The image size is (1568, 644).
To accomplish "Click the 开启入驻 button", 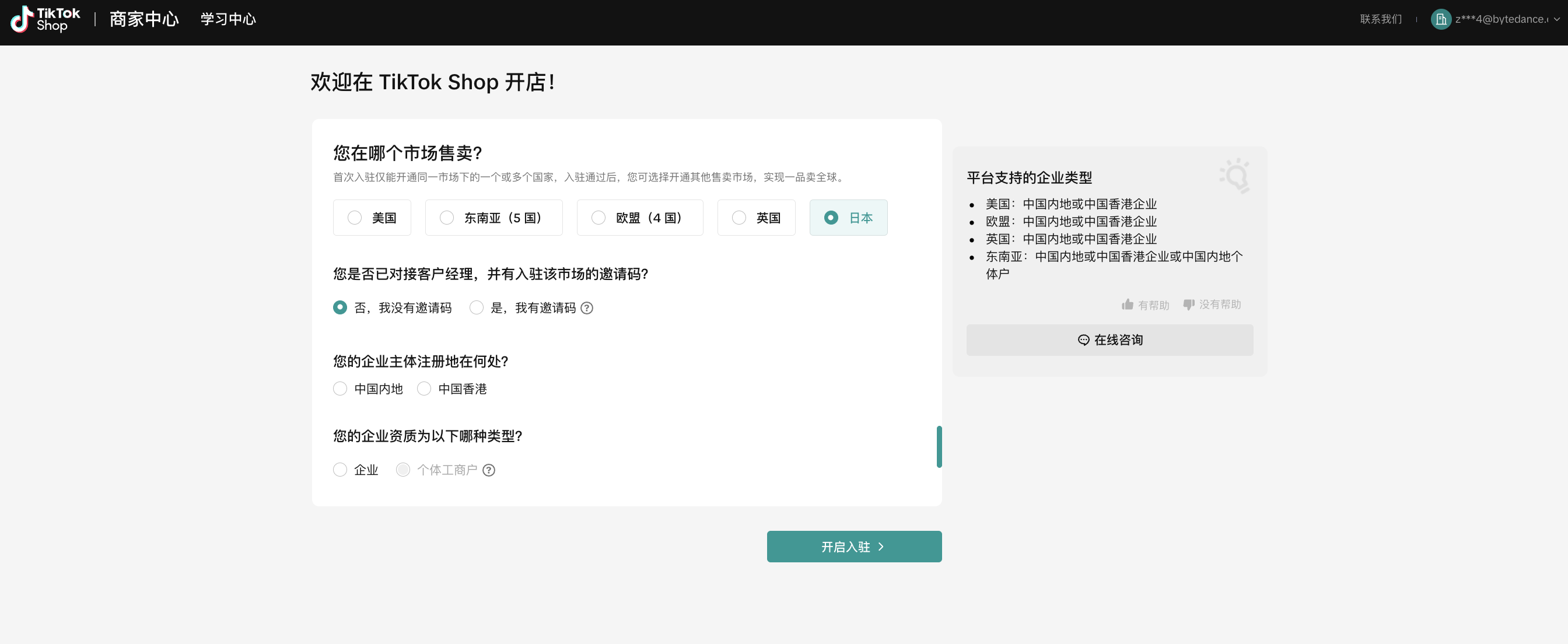I will click(853, 547).
